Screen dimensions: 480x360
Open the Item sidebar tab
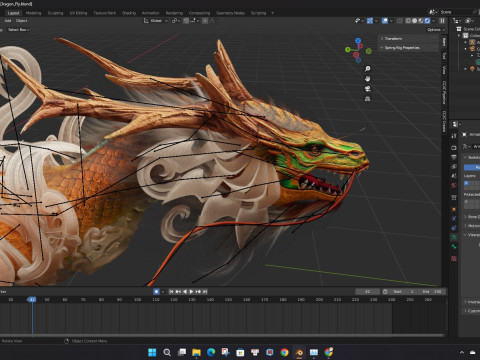[x=444, y=42]
